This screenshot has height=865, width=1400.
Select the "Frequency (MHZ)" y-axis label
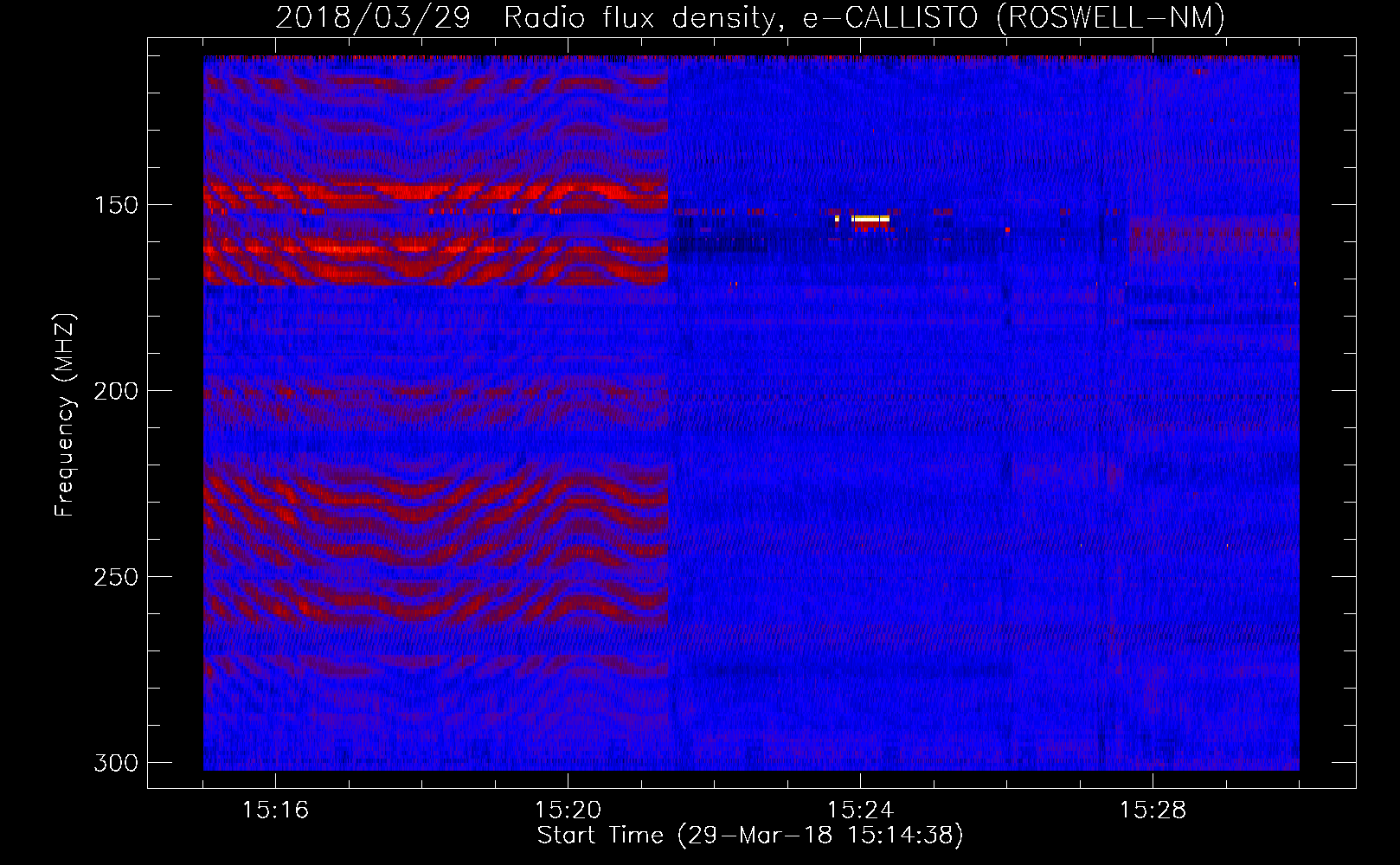pos(65,414)
